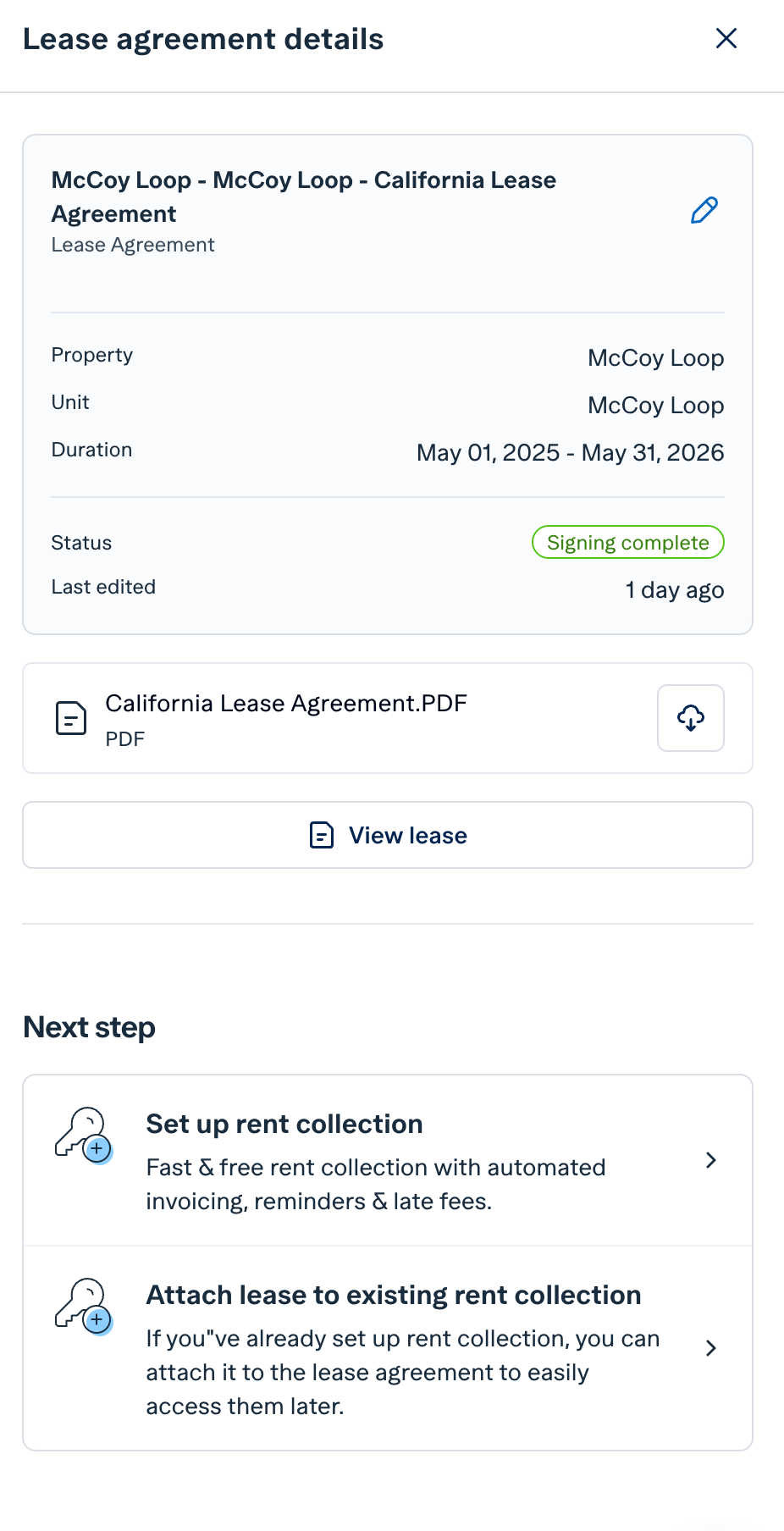Click the McCoy Loop unit value

tap(656, 406)
